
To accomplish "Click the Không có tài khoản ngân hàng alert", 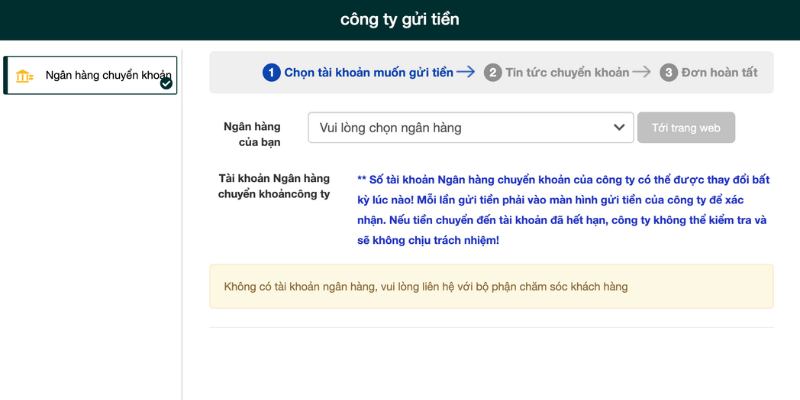I will click(x=491, y=286).
